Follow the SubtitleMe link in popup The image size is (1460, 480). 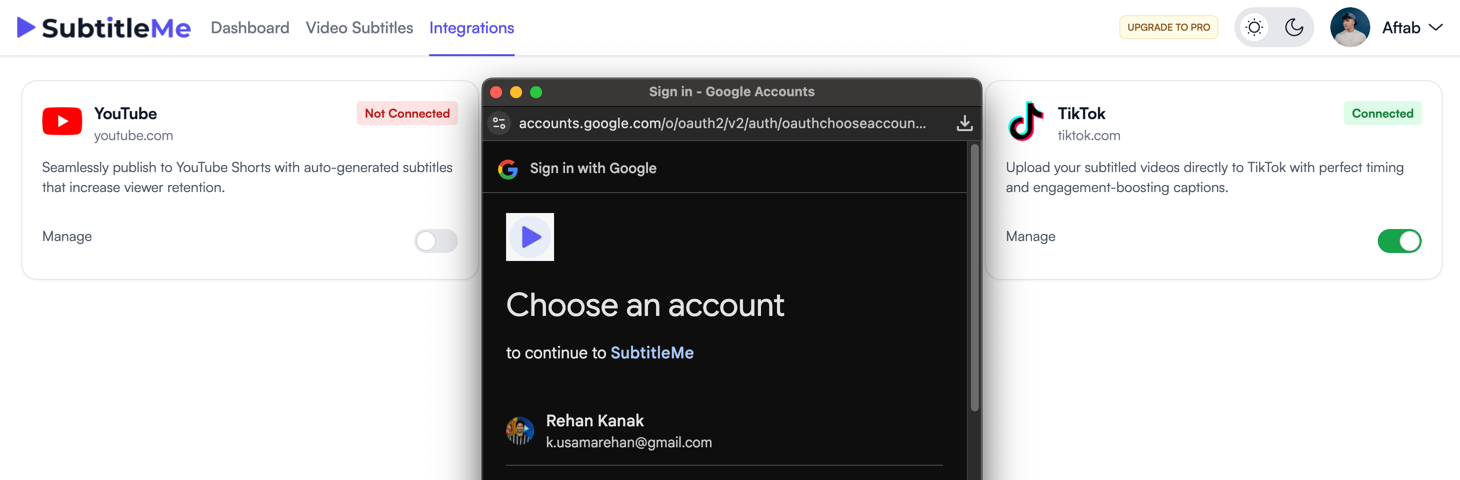tap(652, 353)
